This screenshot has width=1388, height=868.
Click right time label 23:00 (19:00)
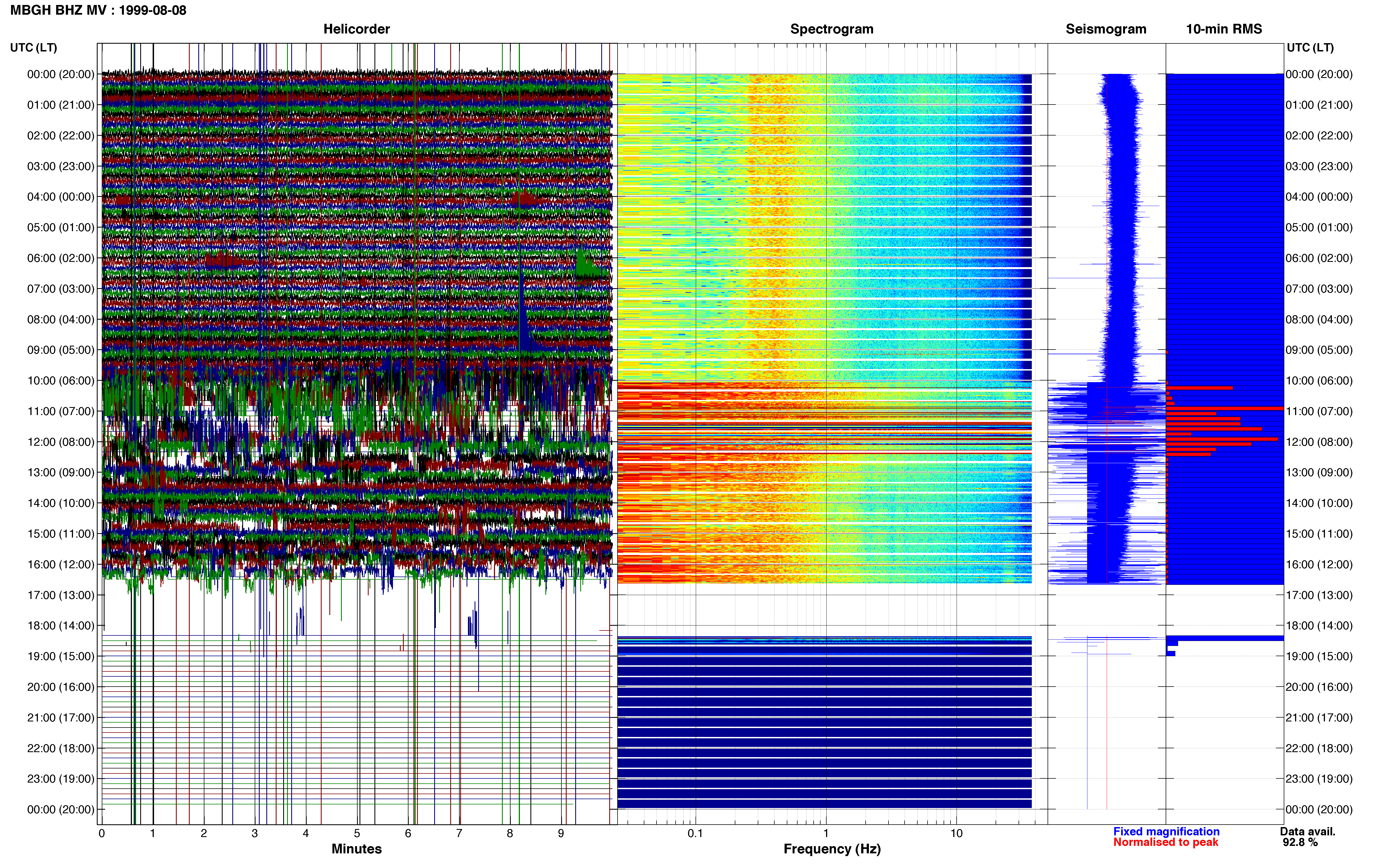click(x=1319, y=779)
